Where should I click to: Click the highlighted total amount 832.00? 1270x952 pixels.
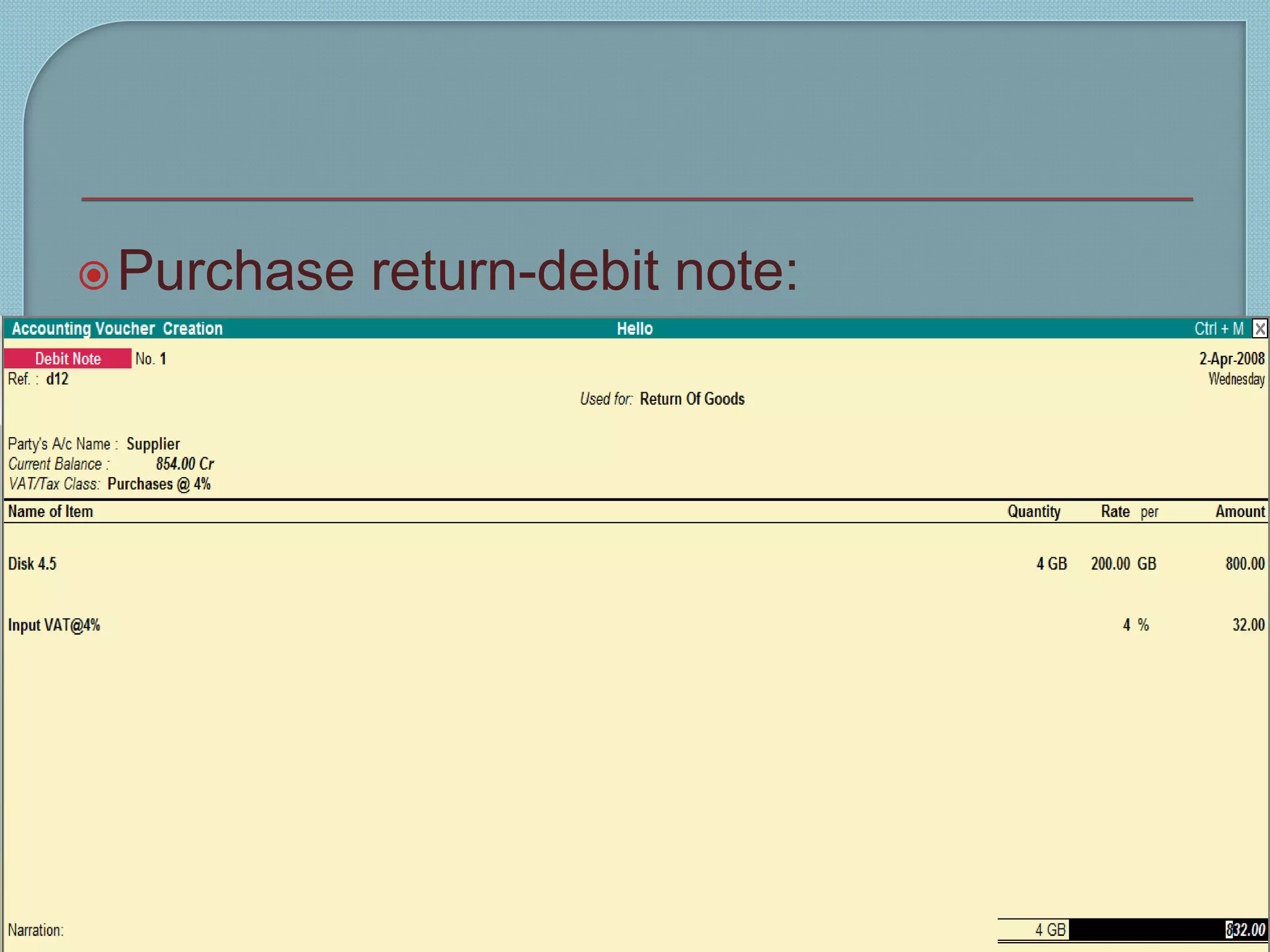1245,930
